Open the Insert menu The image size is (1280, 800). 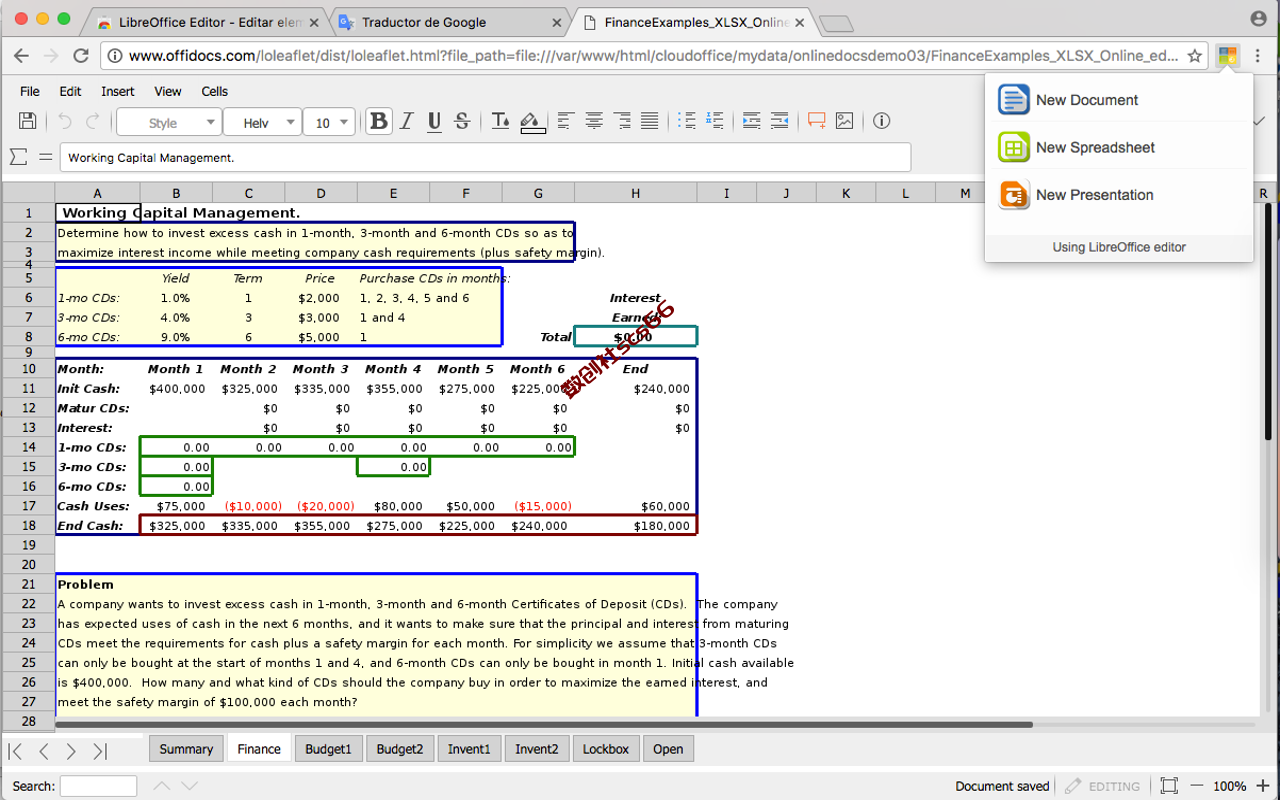118,91
